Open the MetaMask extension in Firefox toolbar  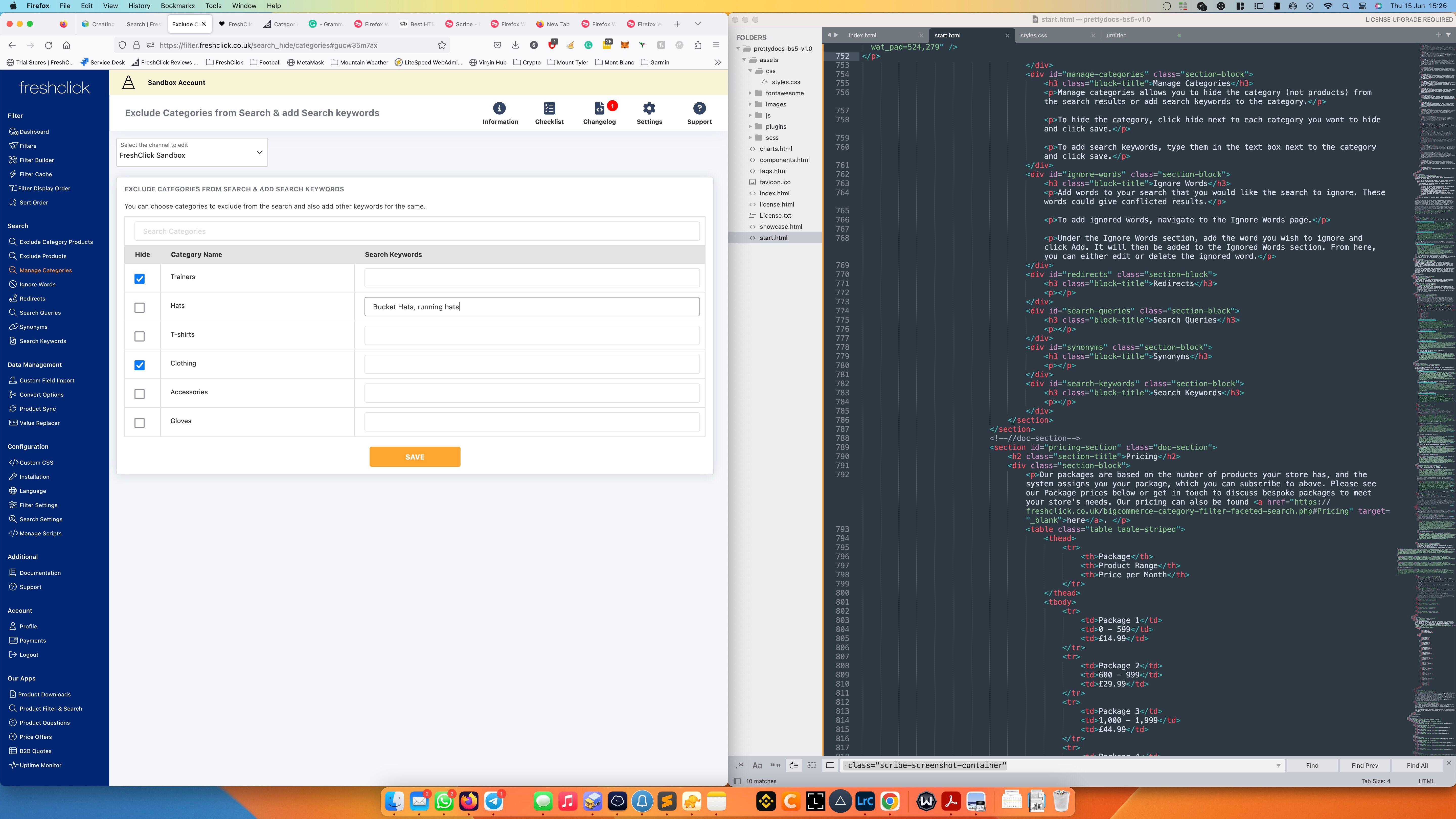pyautogui.click(x=625, y=45)
